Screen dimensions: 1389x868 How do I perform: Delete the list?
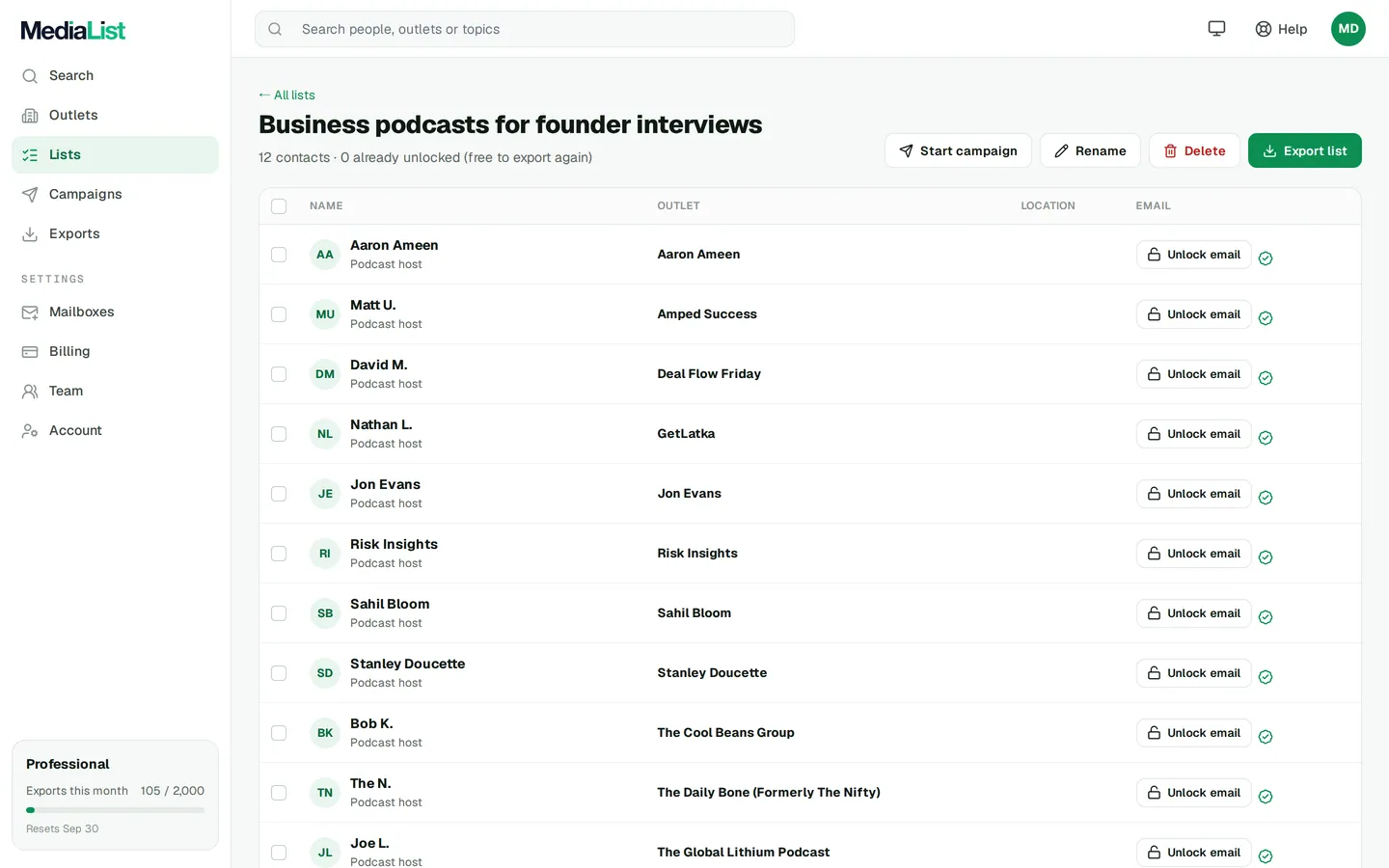[x=1194, y=150]
